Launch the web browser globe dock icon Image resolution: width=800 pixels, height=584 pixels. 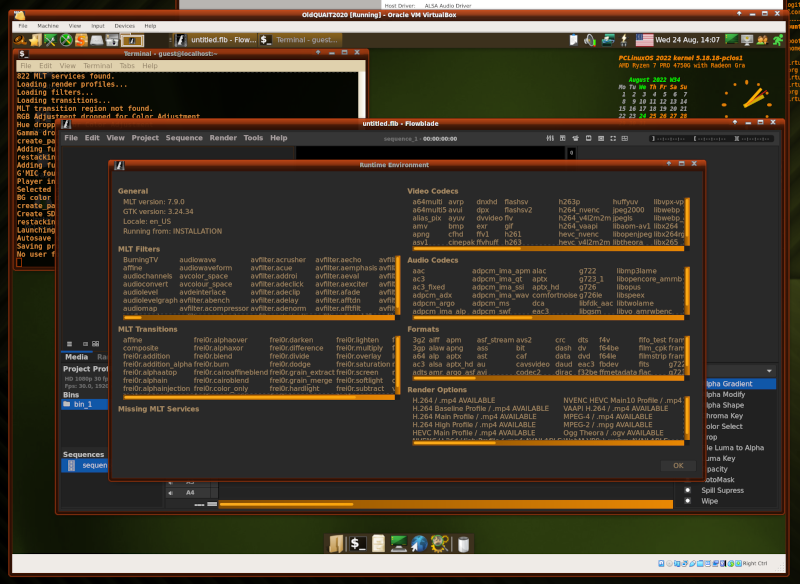(x=419, y=544)
